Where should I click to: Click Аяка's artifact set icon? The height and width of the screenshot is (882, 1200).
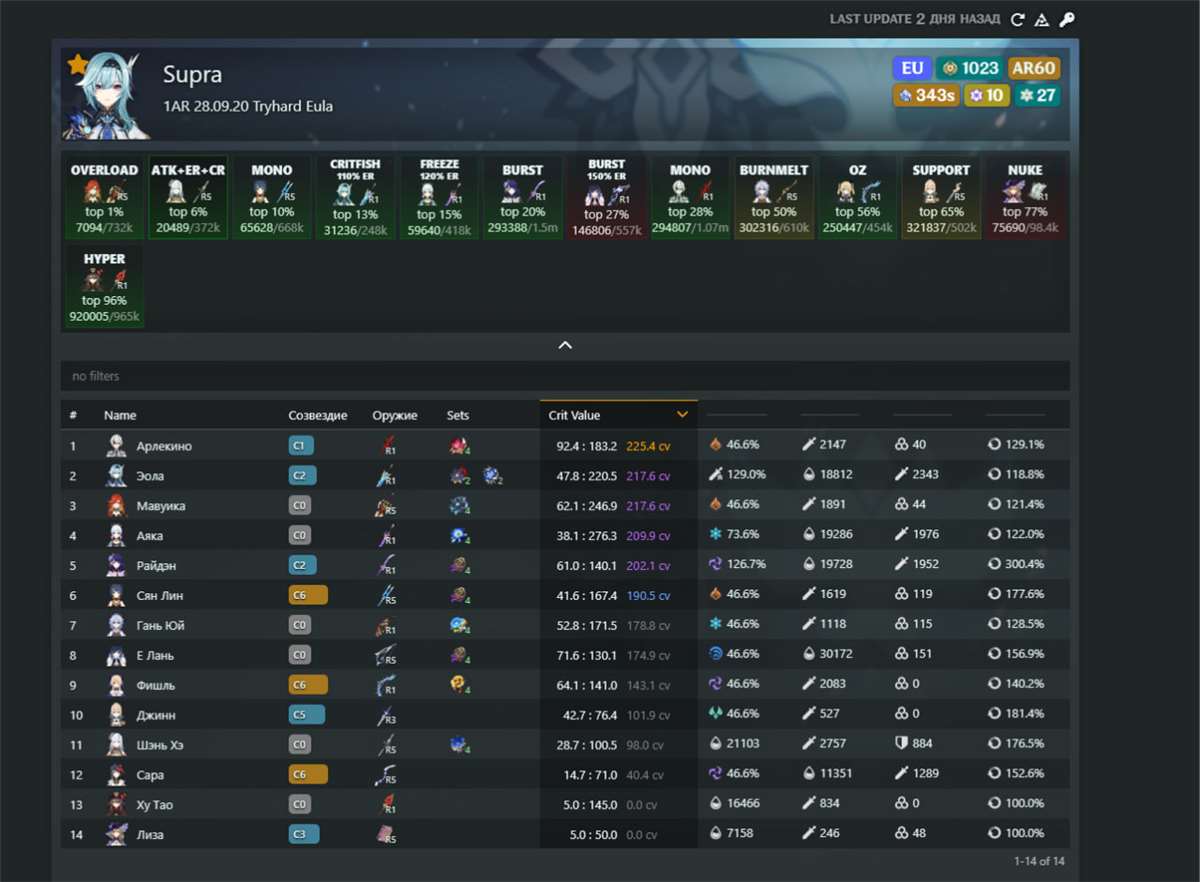(460, 536)
